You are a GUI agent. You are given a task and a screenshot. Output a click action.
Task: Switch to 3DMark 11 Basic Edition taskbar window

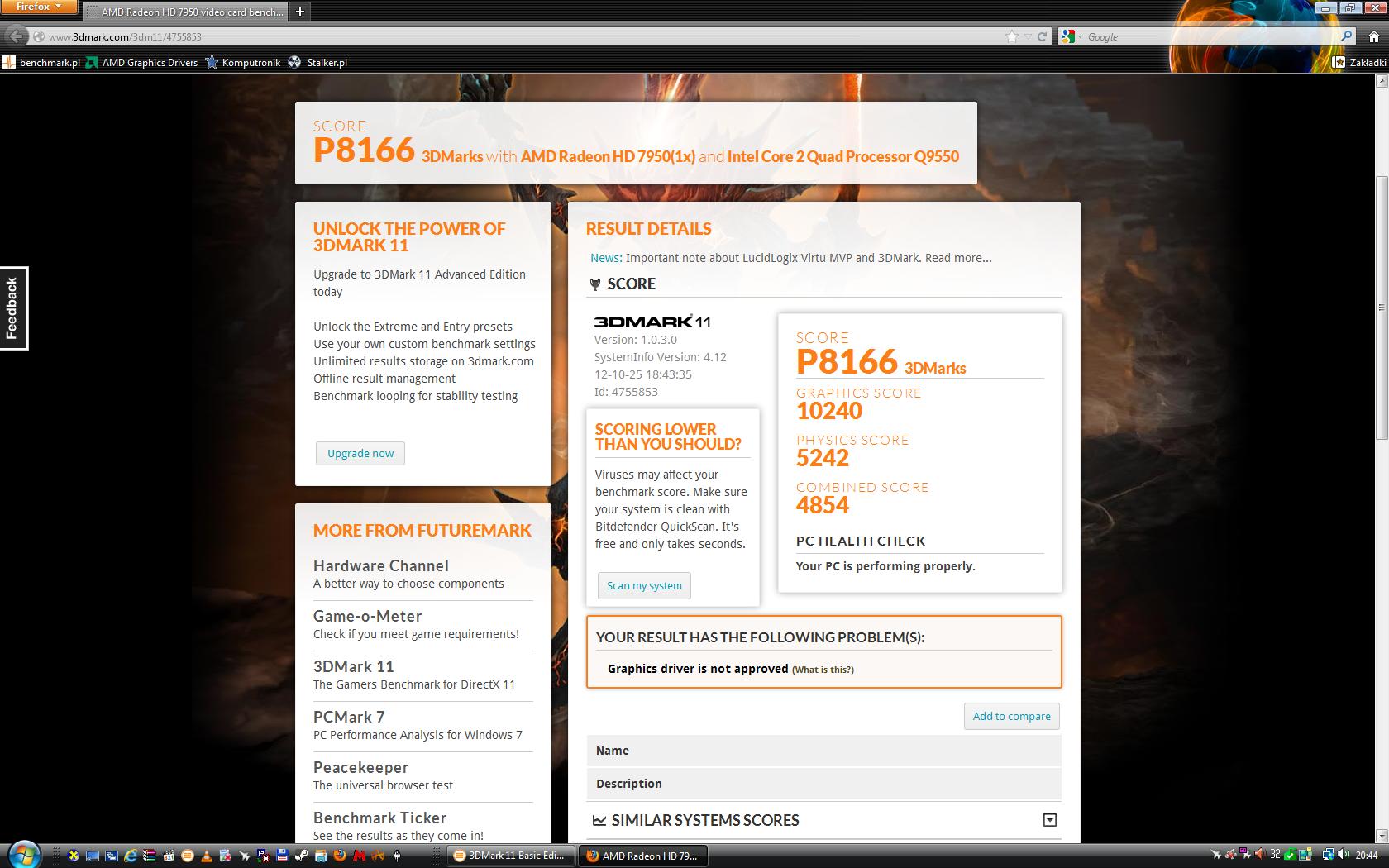(x=510, y=856)
